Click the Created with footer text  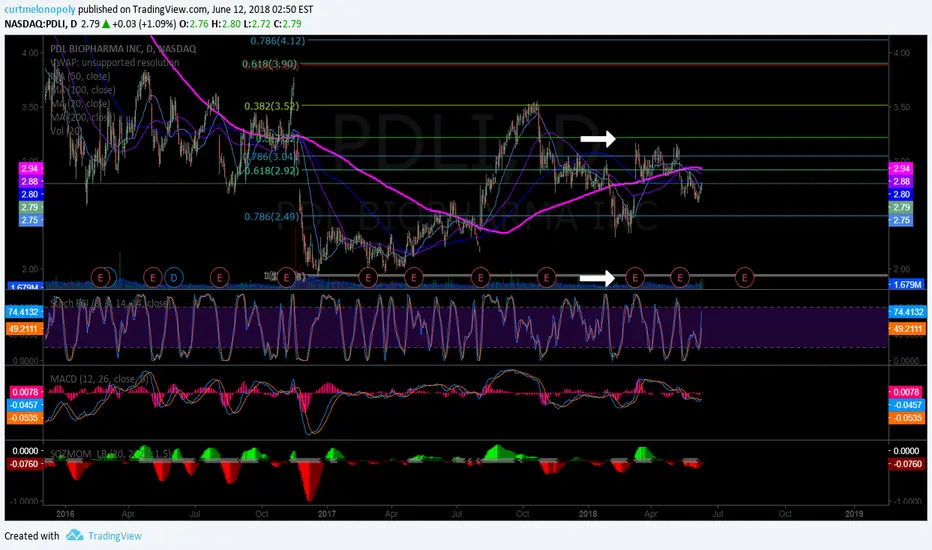[x=32, y=536]
